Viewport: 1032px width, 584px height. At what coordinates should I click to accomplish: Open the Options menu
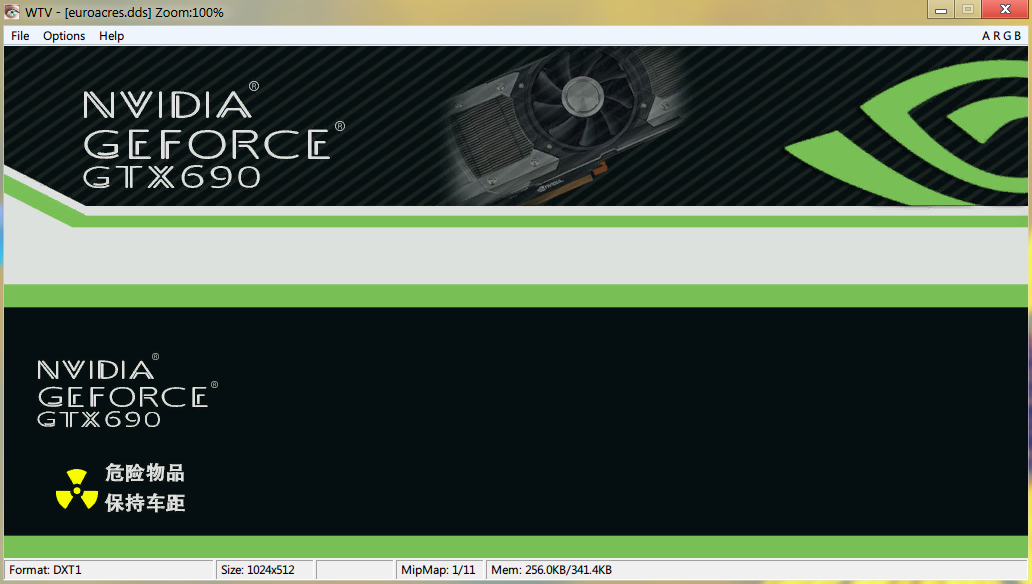point(64,36)
